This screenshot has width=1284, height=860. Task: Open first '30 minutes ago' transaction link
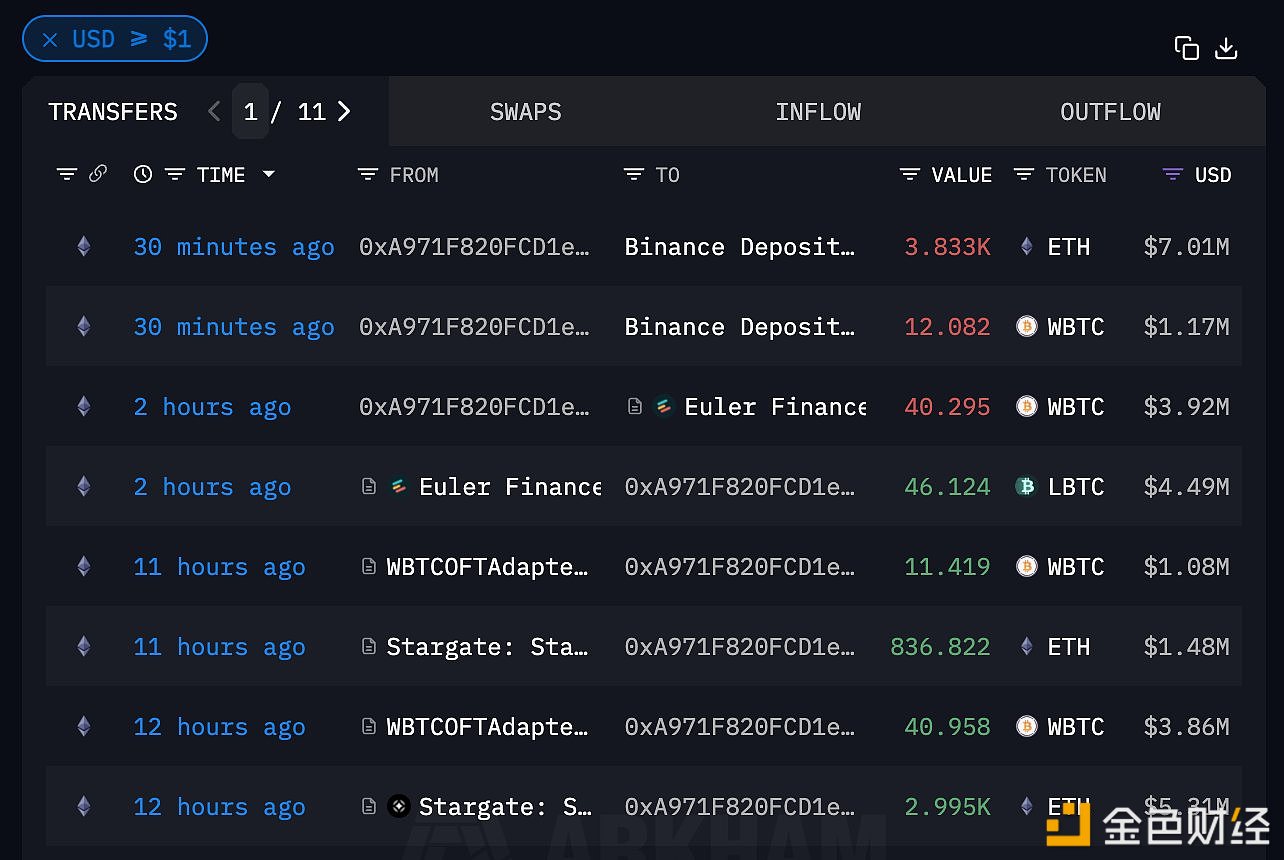click(x=234, y=247)
